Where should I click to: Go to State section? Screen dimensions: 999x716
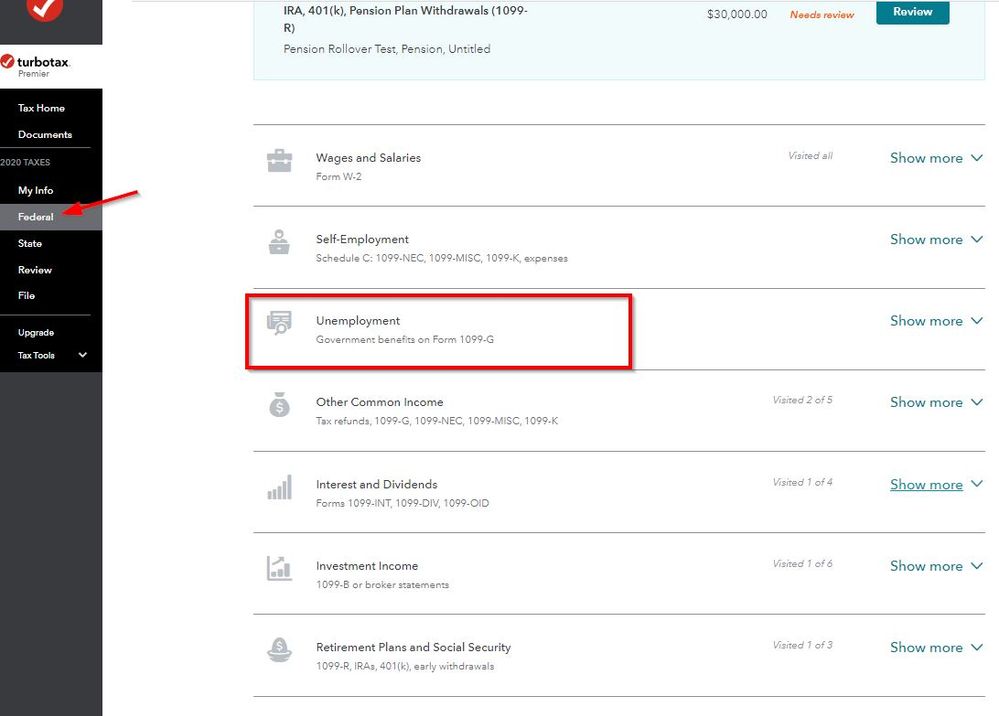point(30,243)
